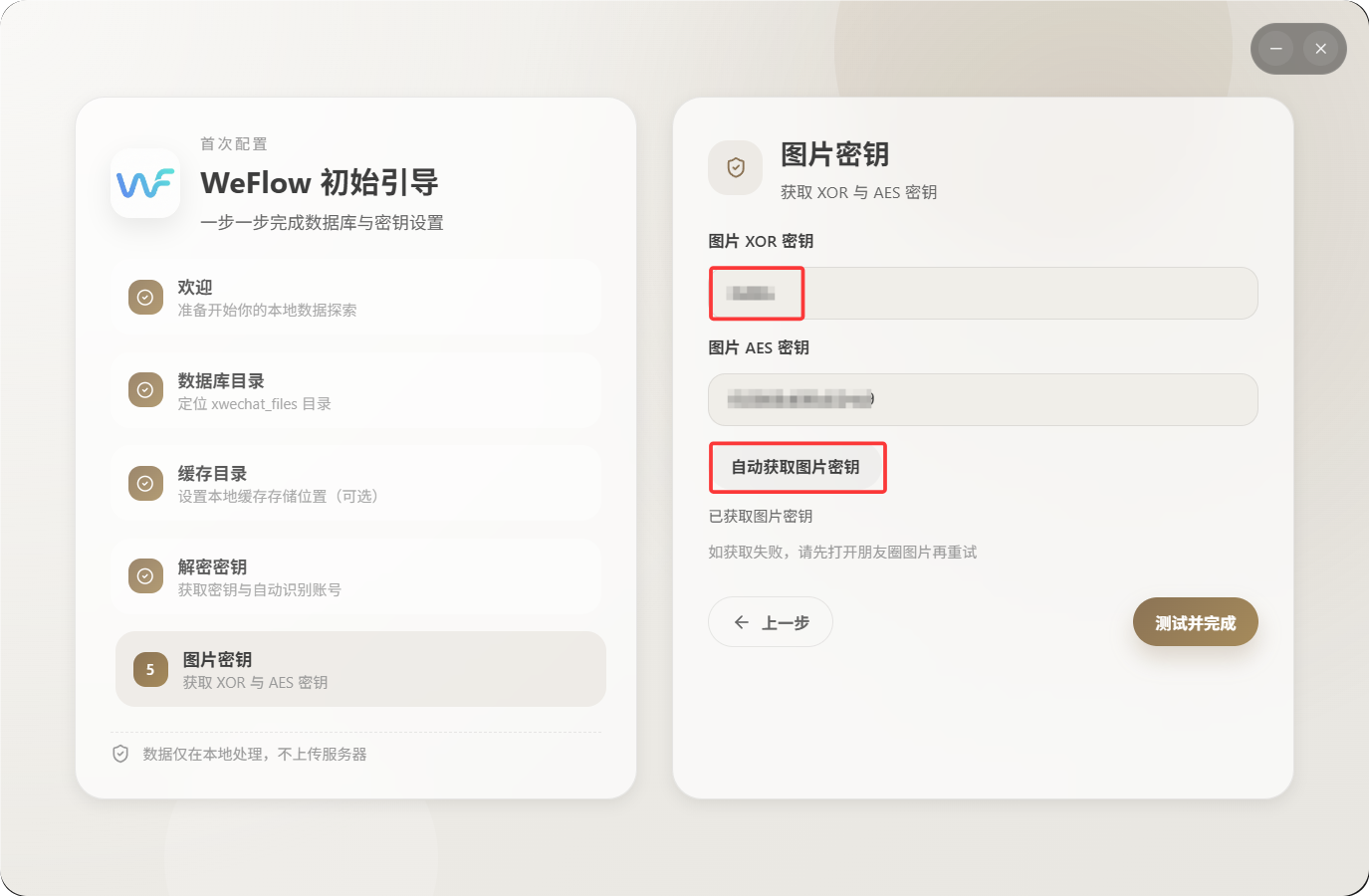Image resolution: width=1369 pixels, height=896 pixels.
Task: Click the back arrow in 上一步 button
Action: (x=741, y=622)
